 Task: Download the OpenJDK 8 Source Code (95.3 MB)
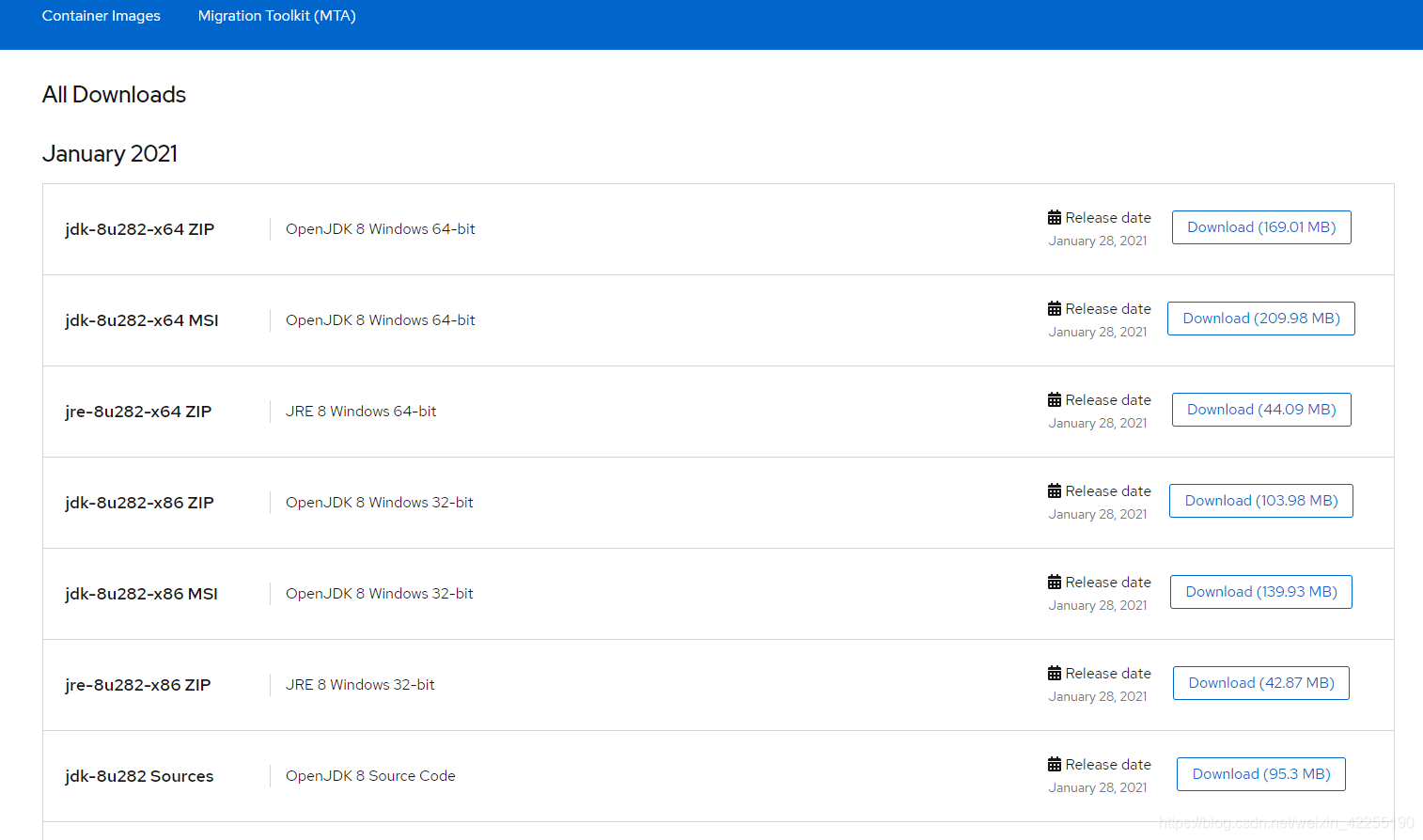coord(1261,773)
